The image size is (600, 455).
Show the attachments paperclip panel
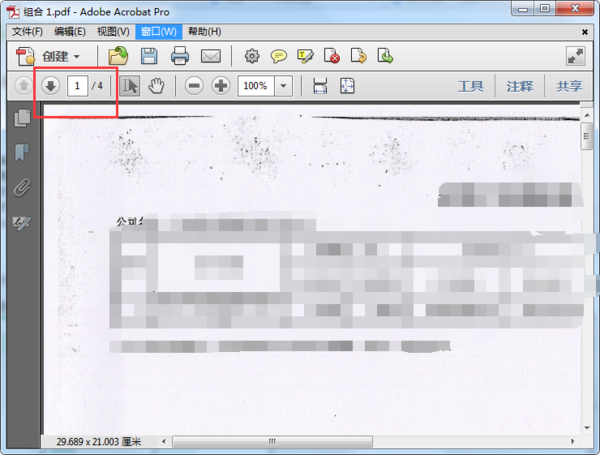pyautogui.click(x=22, y=188)
